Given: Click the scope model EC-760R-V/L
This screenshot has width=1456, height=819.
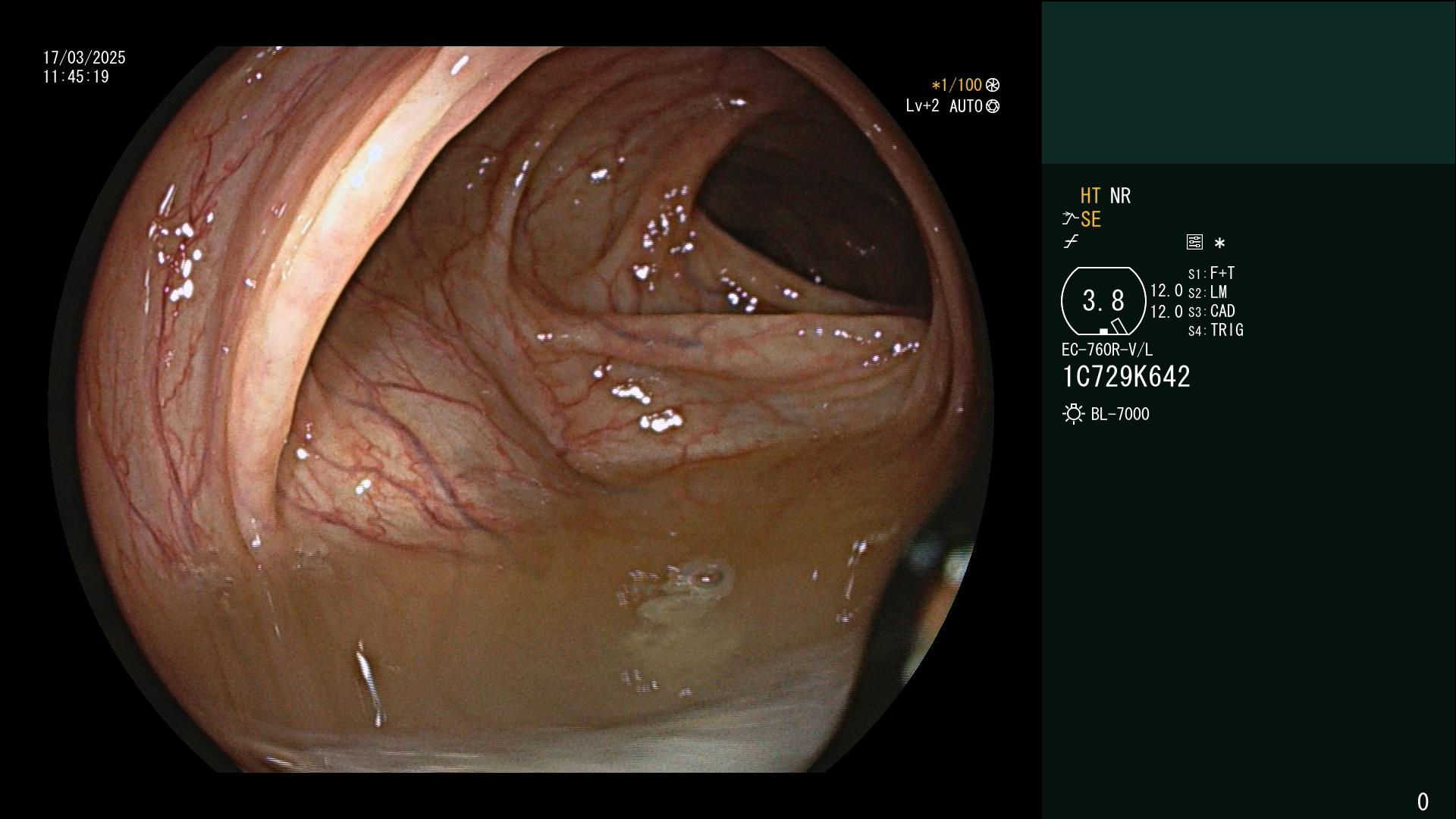Looking at the screenshot, I should 1107,350.
